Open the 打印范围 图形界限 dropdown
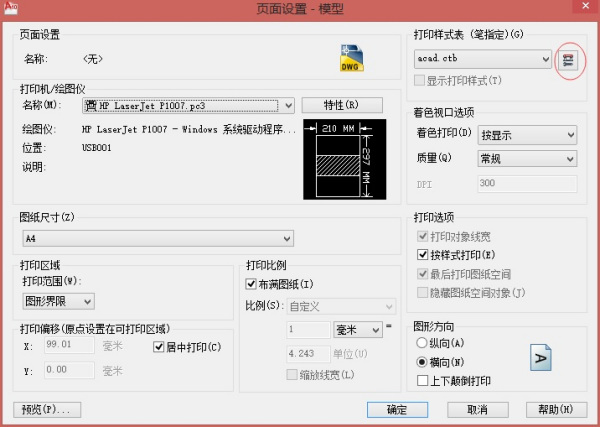This screenshot has height=427, width=600. [59, 302]
